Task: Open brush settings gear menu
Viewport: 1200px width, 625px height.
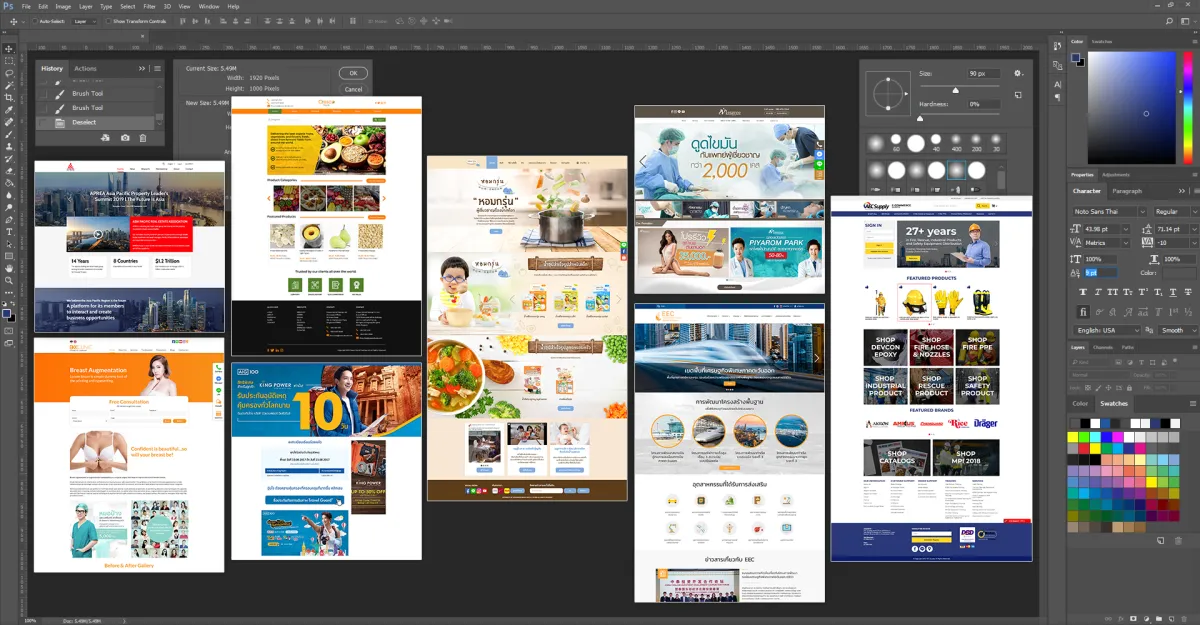Action: click(1018, 73)
